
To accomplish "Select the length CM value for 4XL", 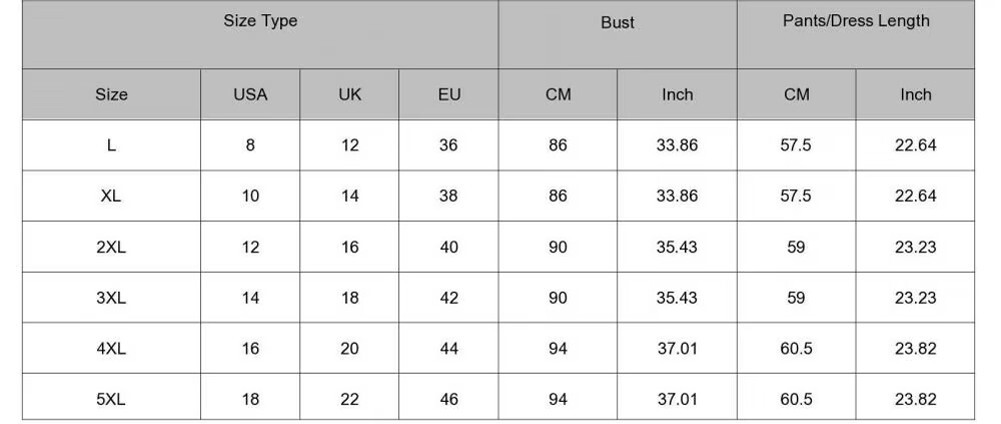I will [x=796, y=349].
